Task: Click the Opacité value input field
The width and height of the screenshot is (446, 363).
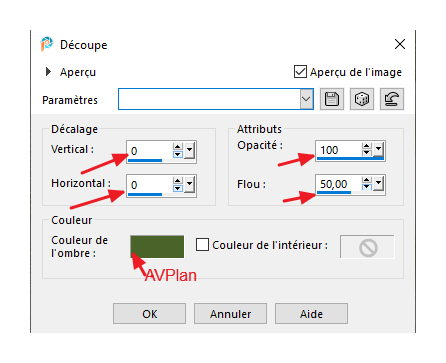Action: tap(338, 150)
